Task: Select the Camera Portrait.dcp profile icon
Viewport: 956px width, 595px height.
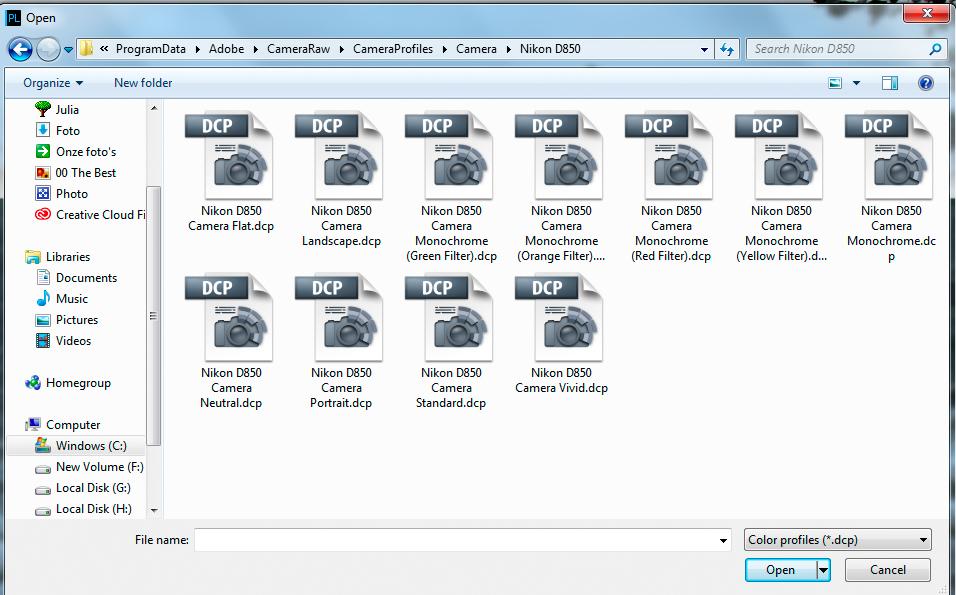Action: click(x=340, y=317)
